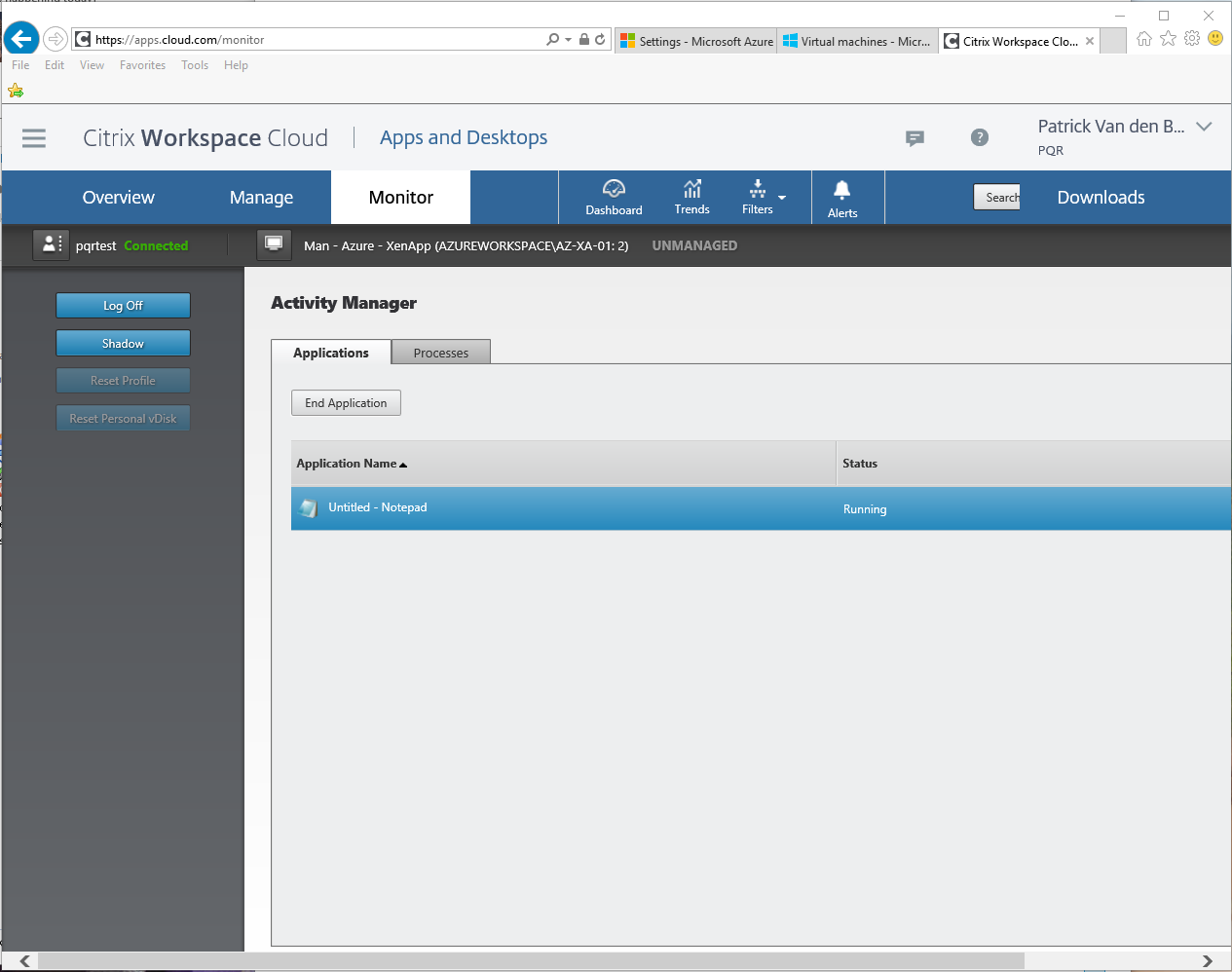Image resolution: width=1232 pixels, height=972 pixels.
Task: Expand the Patrick Van den B... account menu
Action: (1204, 127)
